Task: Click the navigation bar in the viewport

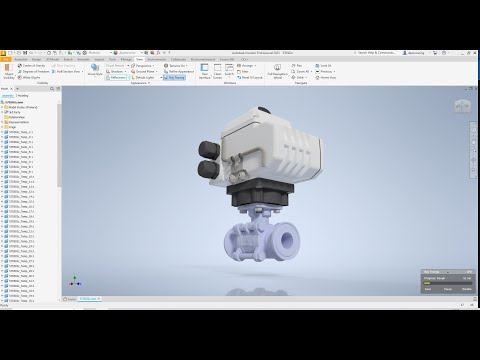Action: coord(473,151)
